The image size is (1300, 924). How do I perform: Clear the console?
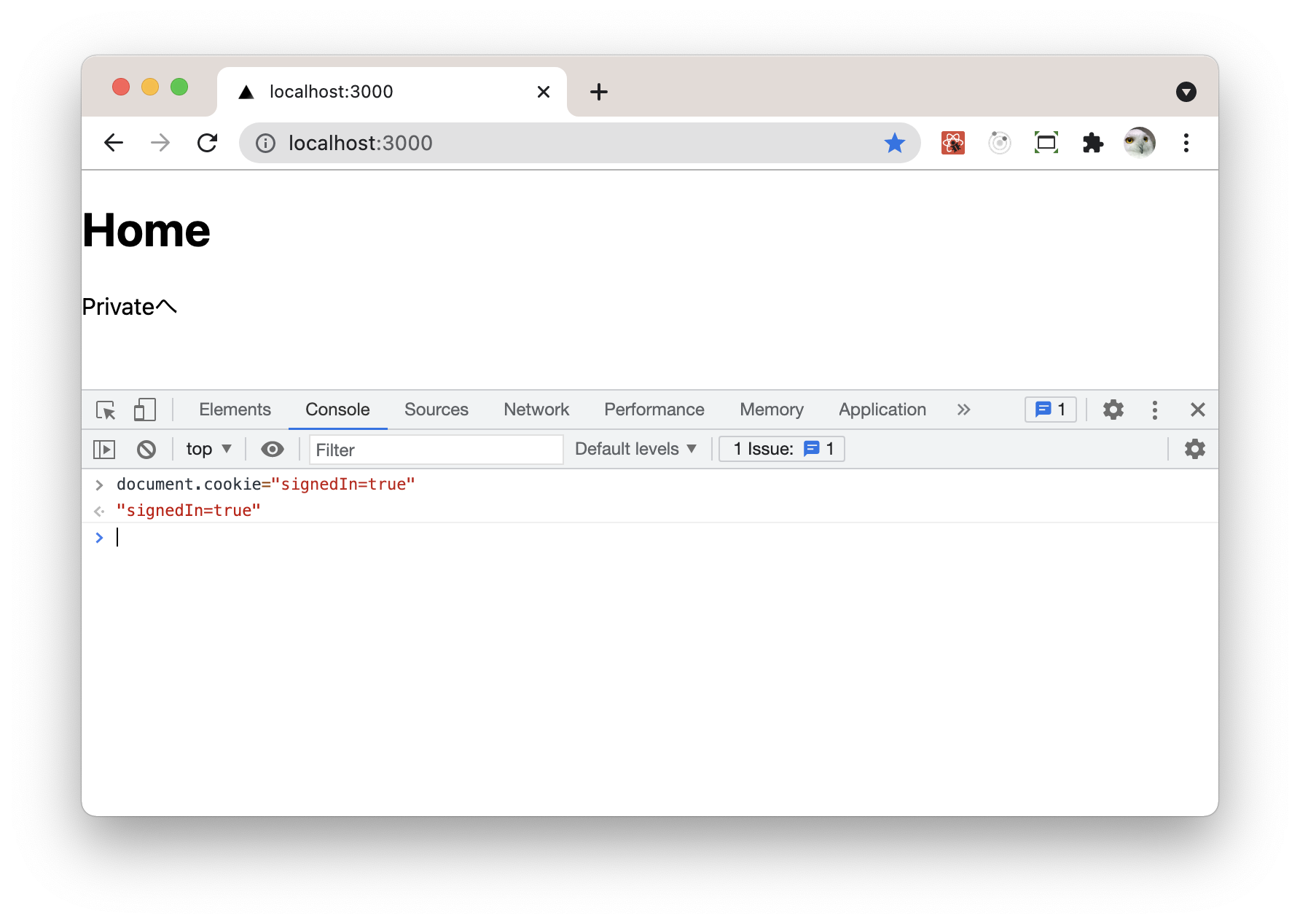(x=146, y=450)
